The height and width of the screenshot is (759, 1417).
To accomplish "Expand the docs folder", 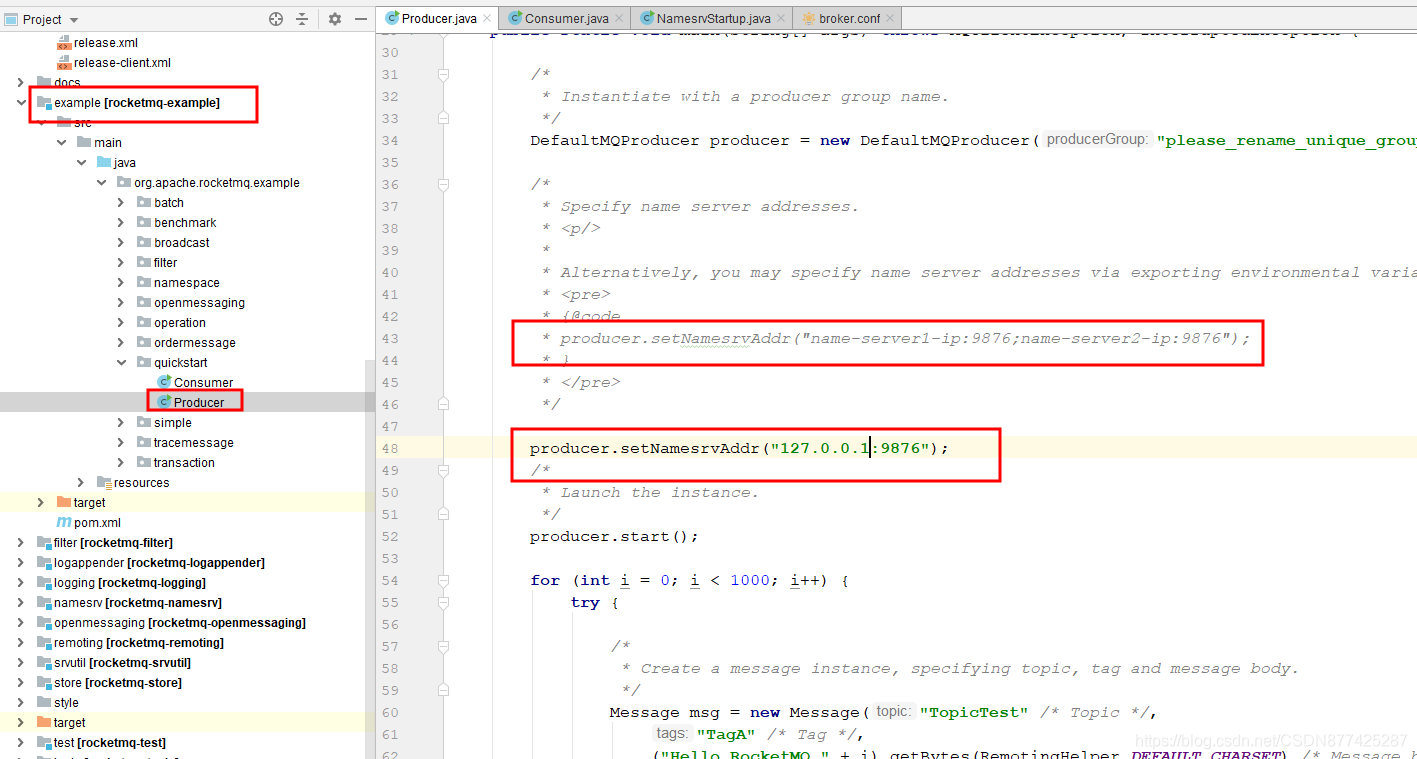I will point(21,82).
